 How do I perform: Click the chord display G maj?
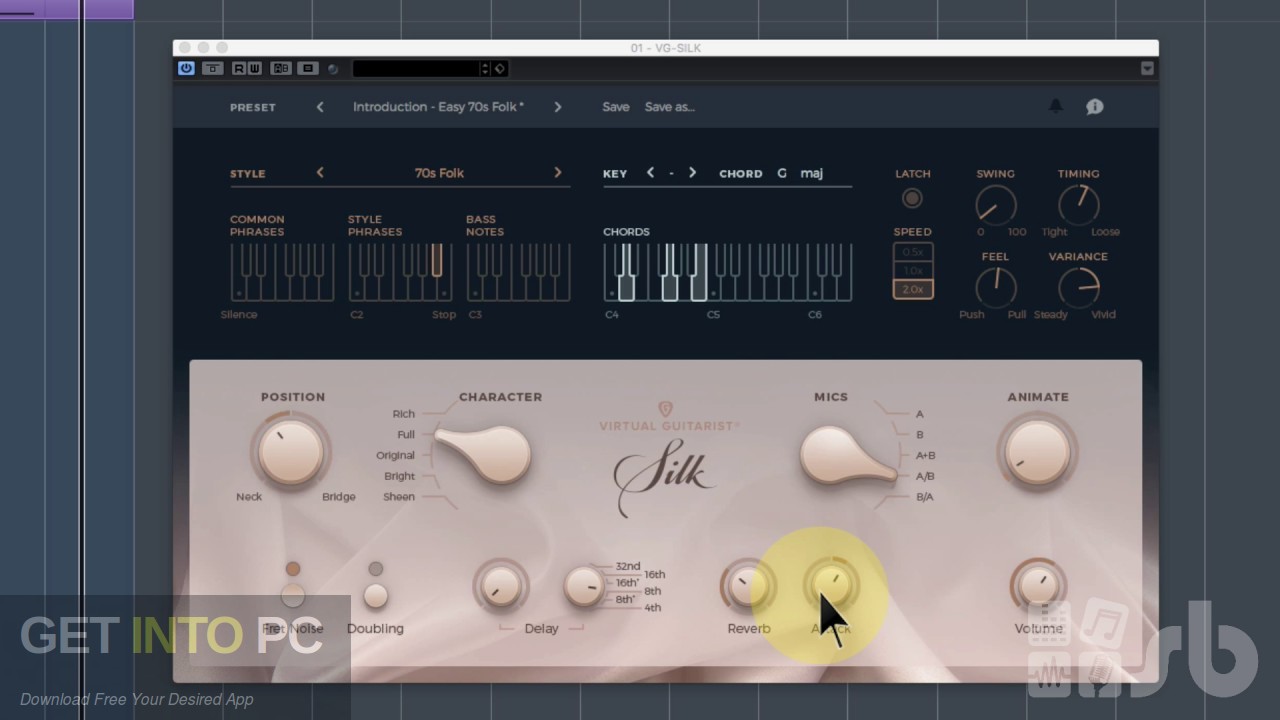[800, 173]
